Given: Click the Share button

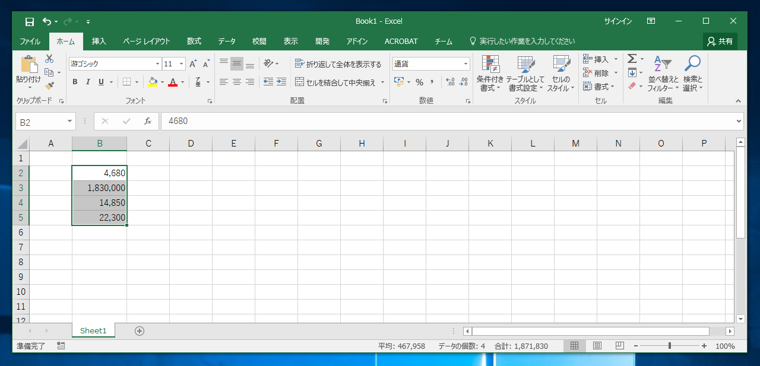Looking at the screenshot, I should 720,42.
